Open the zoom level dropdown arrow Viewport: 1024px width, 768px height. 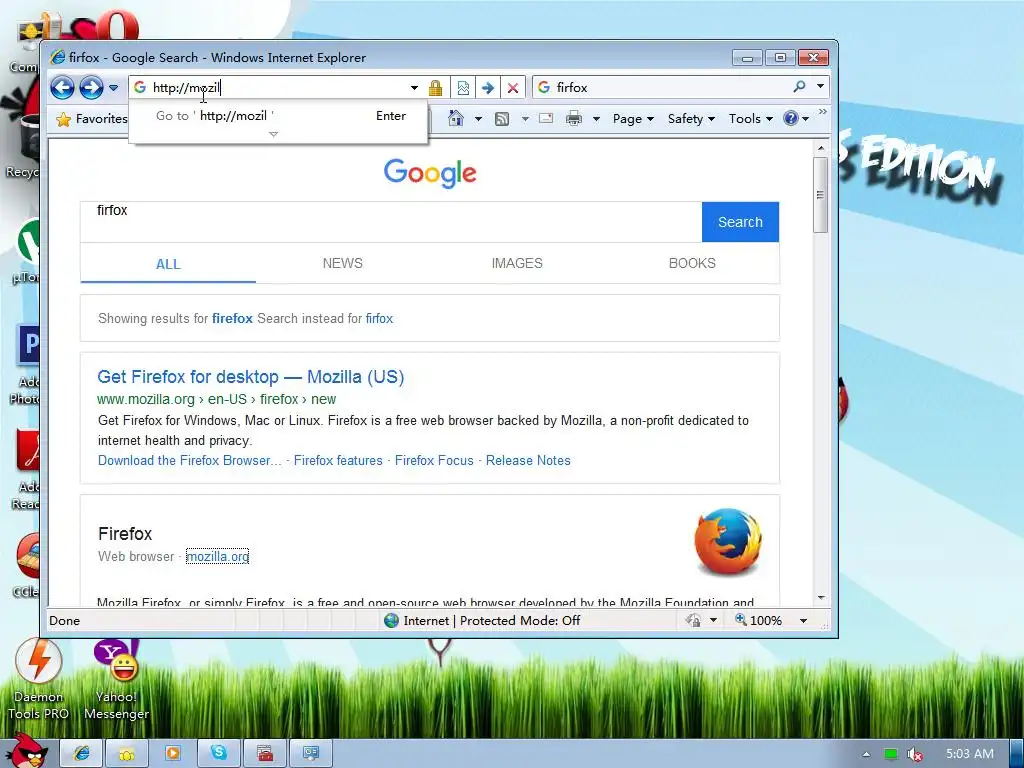coord(803,620)
